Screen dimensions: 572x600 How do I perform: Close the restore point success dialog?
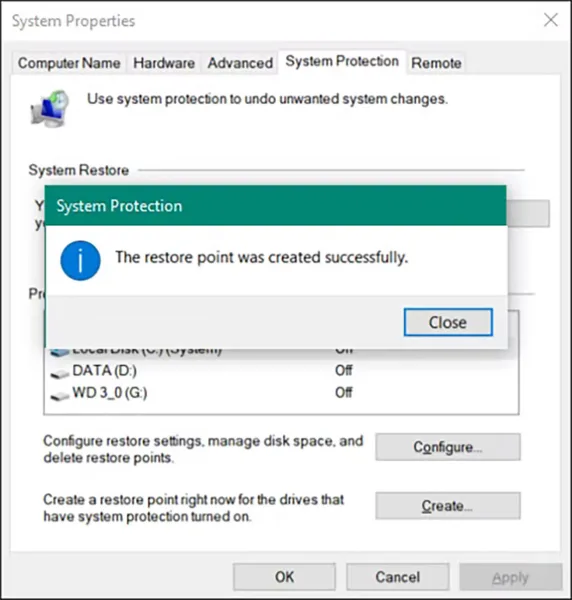(x=448, y=322)
